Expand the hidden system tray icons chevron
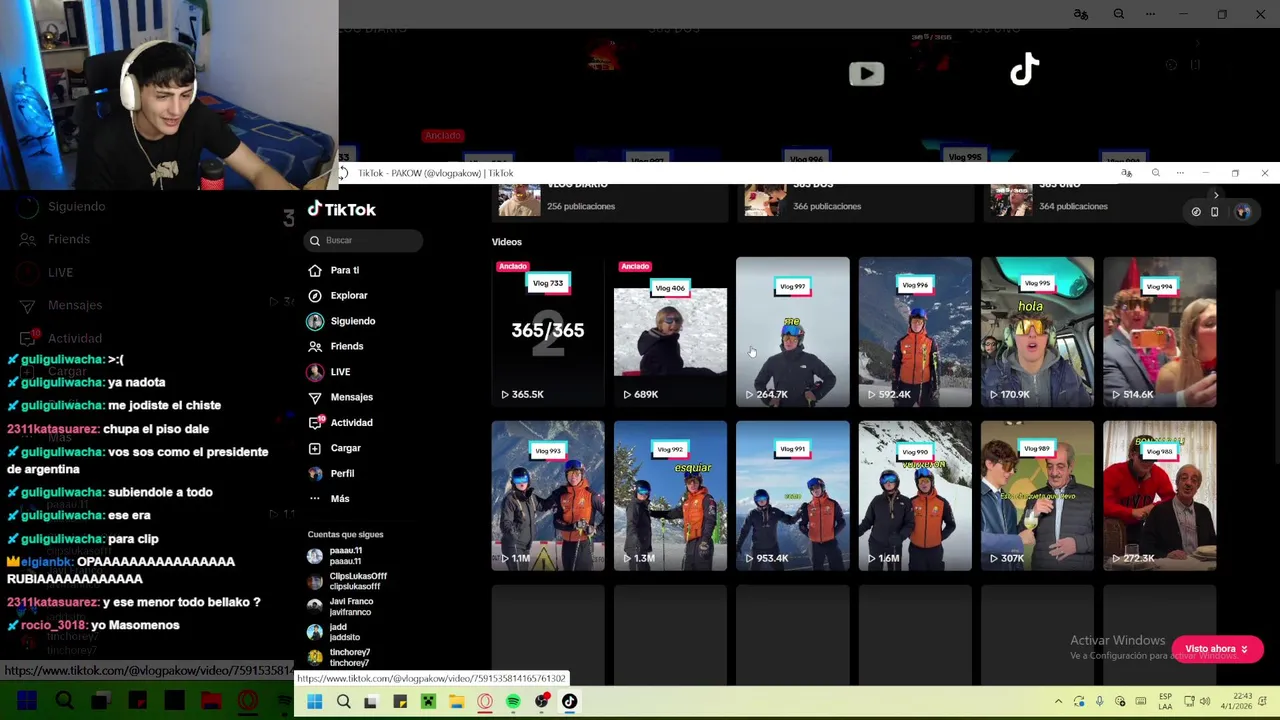This screenshot has height=720, width=1280. [x=1058, y=702]
